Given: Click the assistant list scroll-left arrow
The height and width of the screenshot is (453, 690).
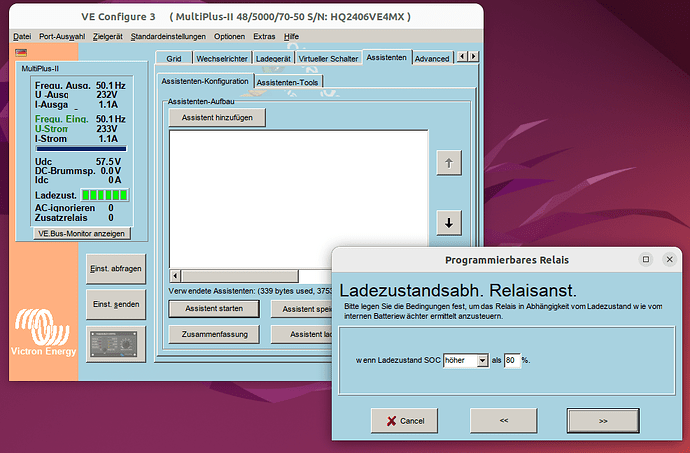Looking at the screenshot, I should tap(175, 276).
